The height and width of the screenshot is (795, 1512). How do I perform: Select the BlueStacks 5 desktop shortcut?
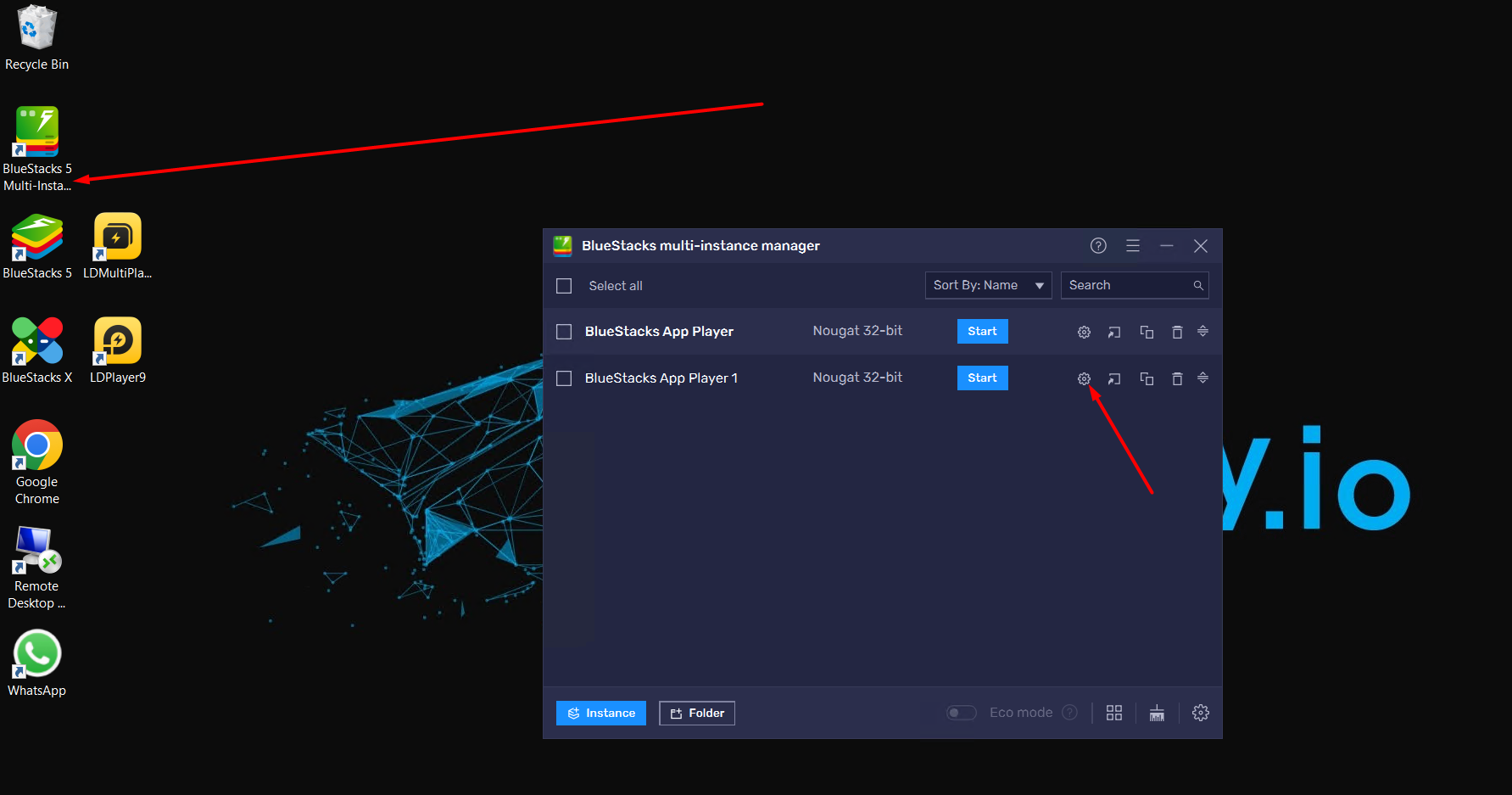(x=36, y=247)
